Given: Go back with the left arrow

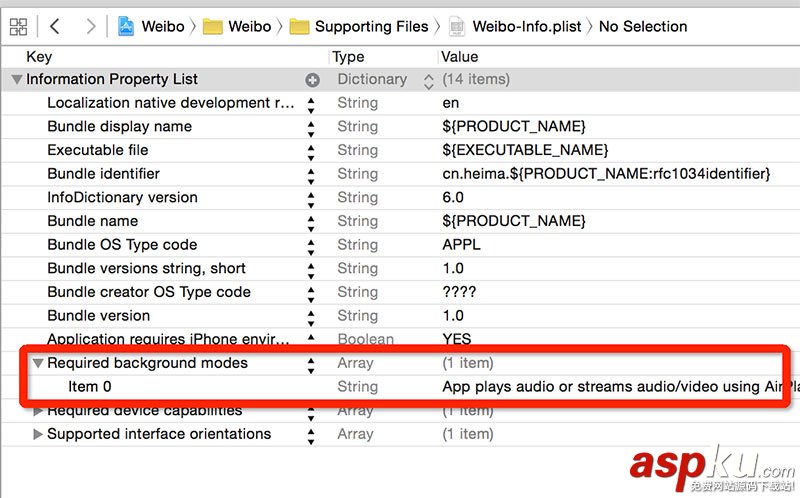Looking at the screenshot, I should [x=55, y=26].
